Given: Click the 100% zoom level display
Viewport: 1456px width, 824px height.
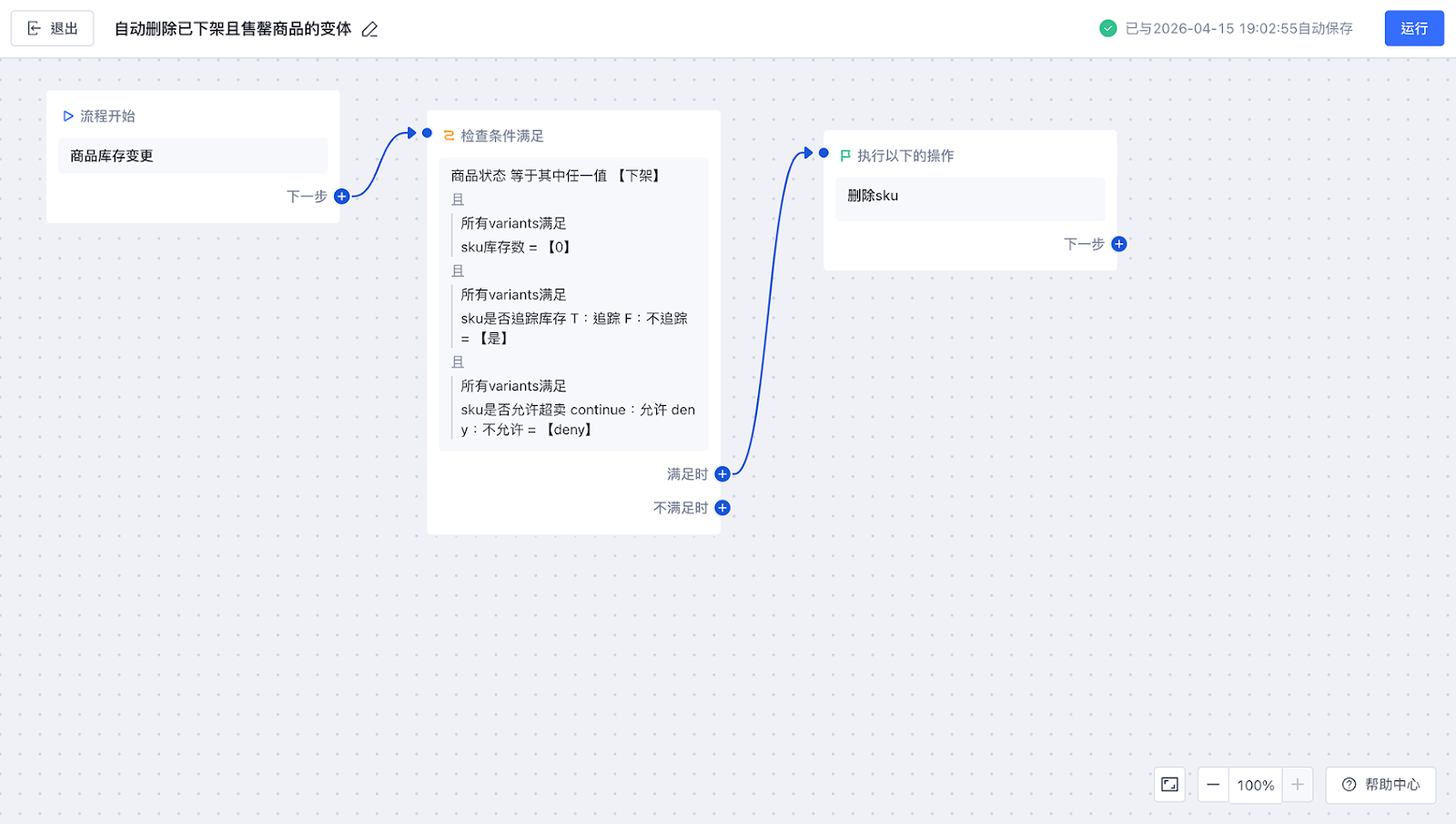Looking at the screenshot, I should coord(1255,785).
